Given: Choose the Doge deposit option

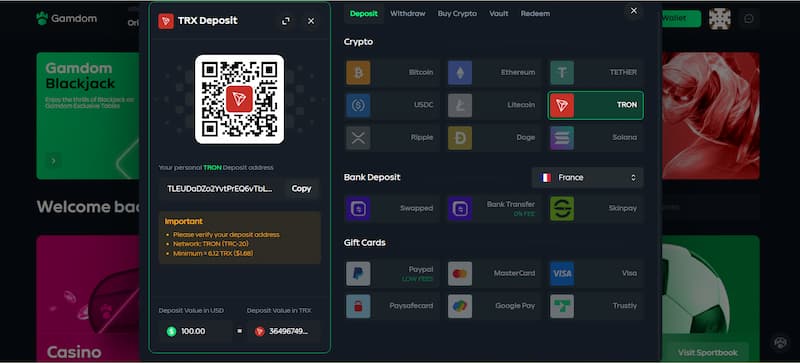Looking at the screenshot, I should click(x=494, y=138).
